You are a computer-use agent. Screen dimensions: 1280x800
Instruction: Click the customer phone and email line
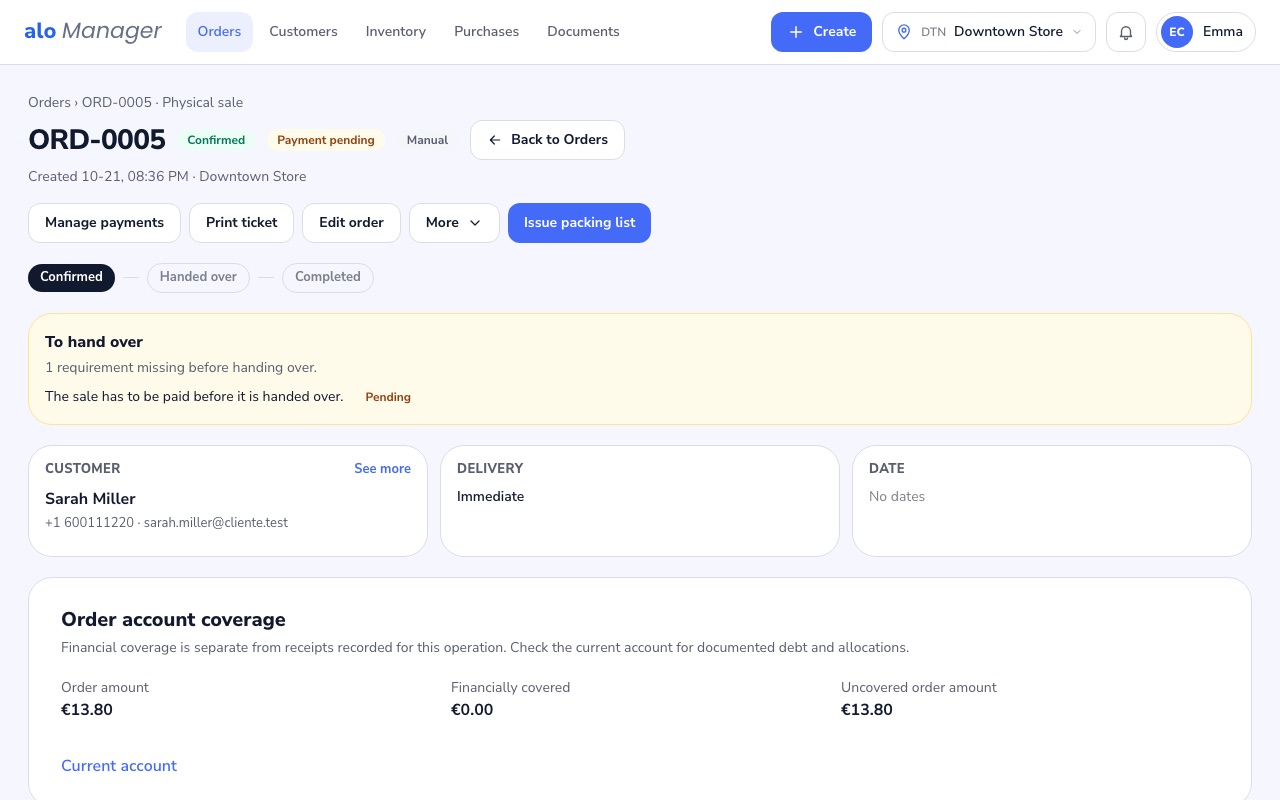click(166, 523)
